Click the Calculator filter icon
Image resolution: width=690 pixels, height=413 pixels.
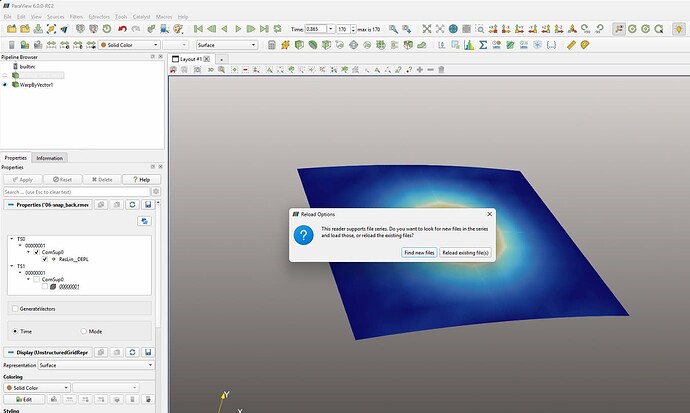point(272,45)
